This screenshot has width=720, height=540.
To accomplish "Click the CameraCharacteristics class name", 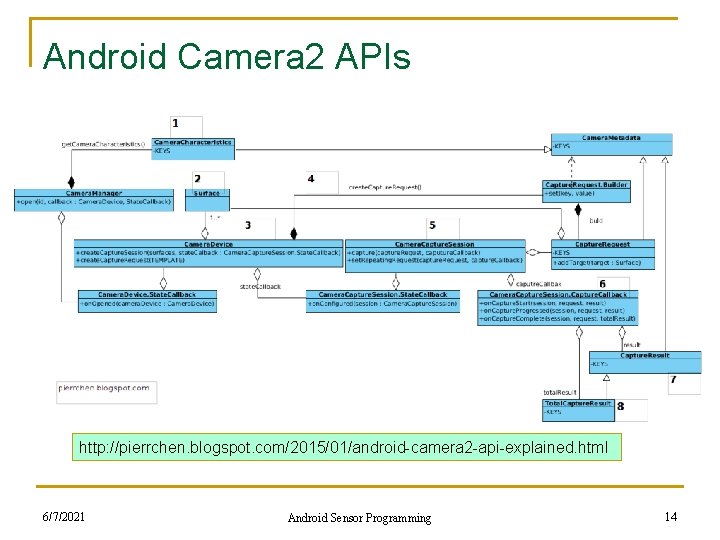I will pos(193,142).
